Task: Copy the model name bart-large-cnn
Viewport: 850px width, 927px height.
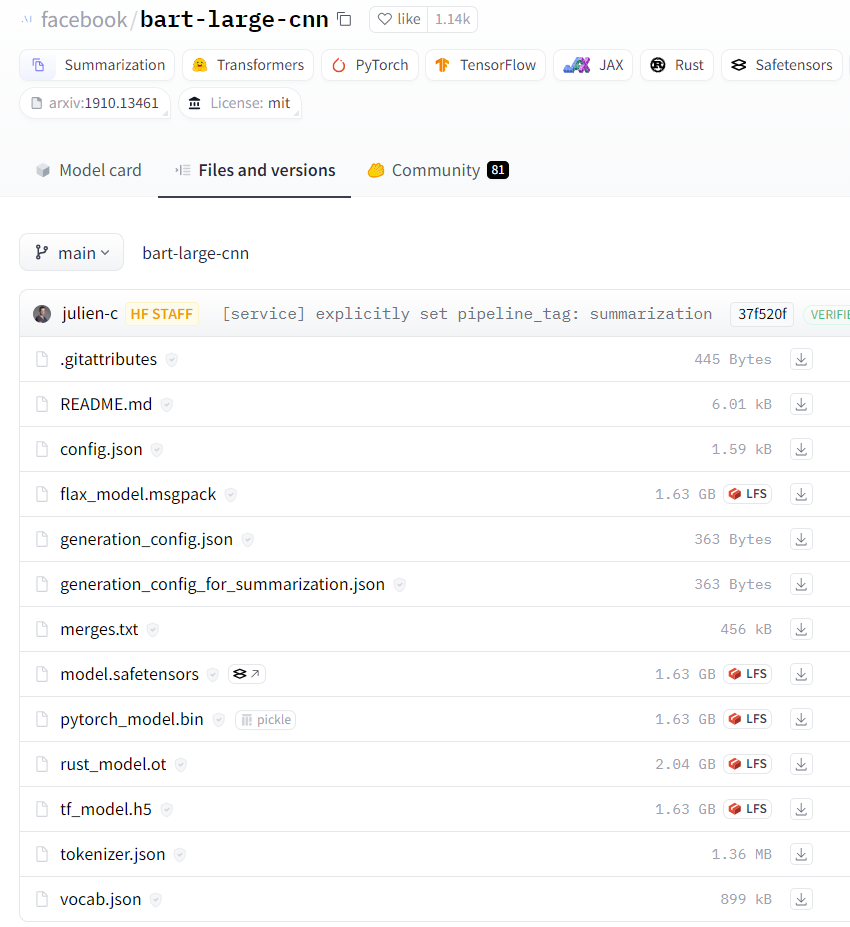Action: pyautogui.click(x=344, y=20)
